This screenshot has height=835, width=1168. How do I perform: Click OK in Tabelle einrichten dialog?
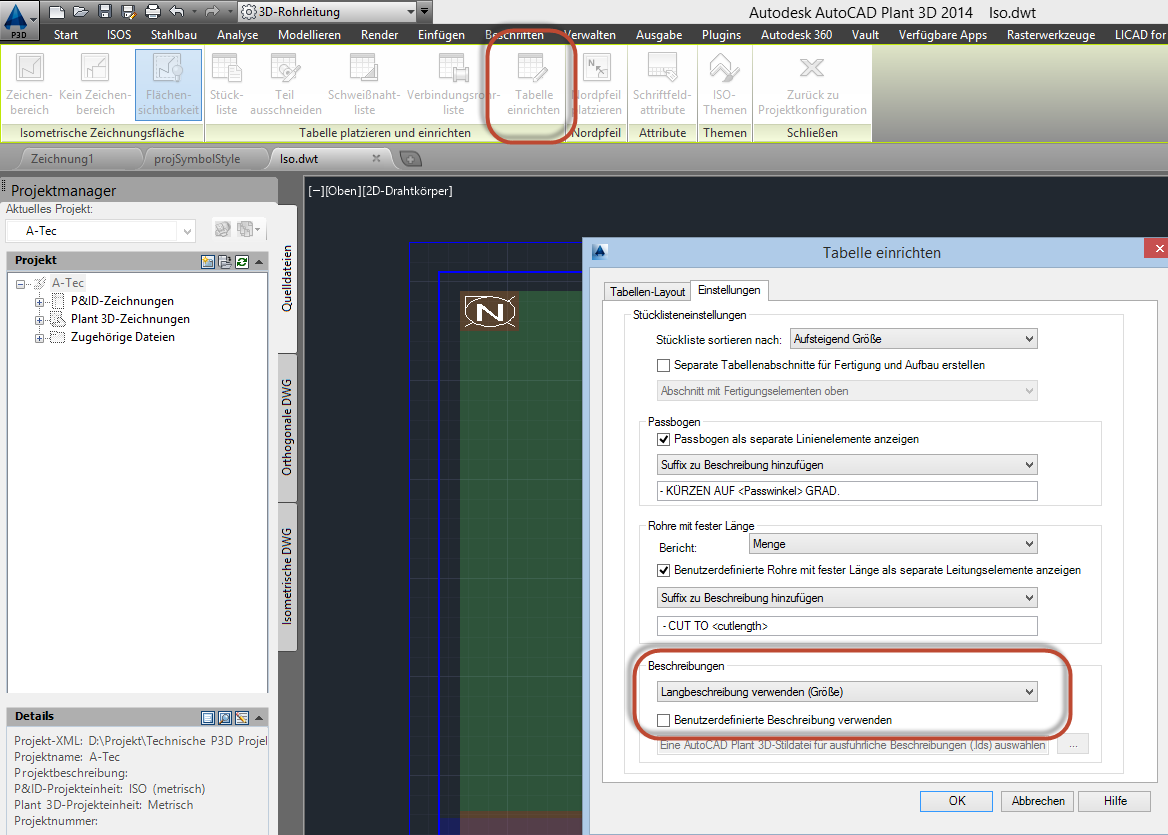click(x=956, y=801)
